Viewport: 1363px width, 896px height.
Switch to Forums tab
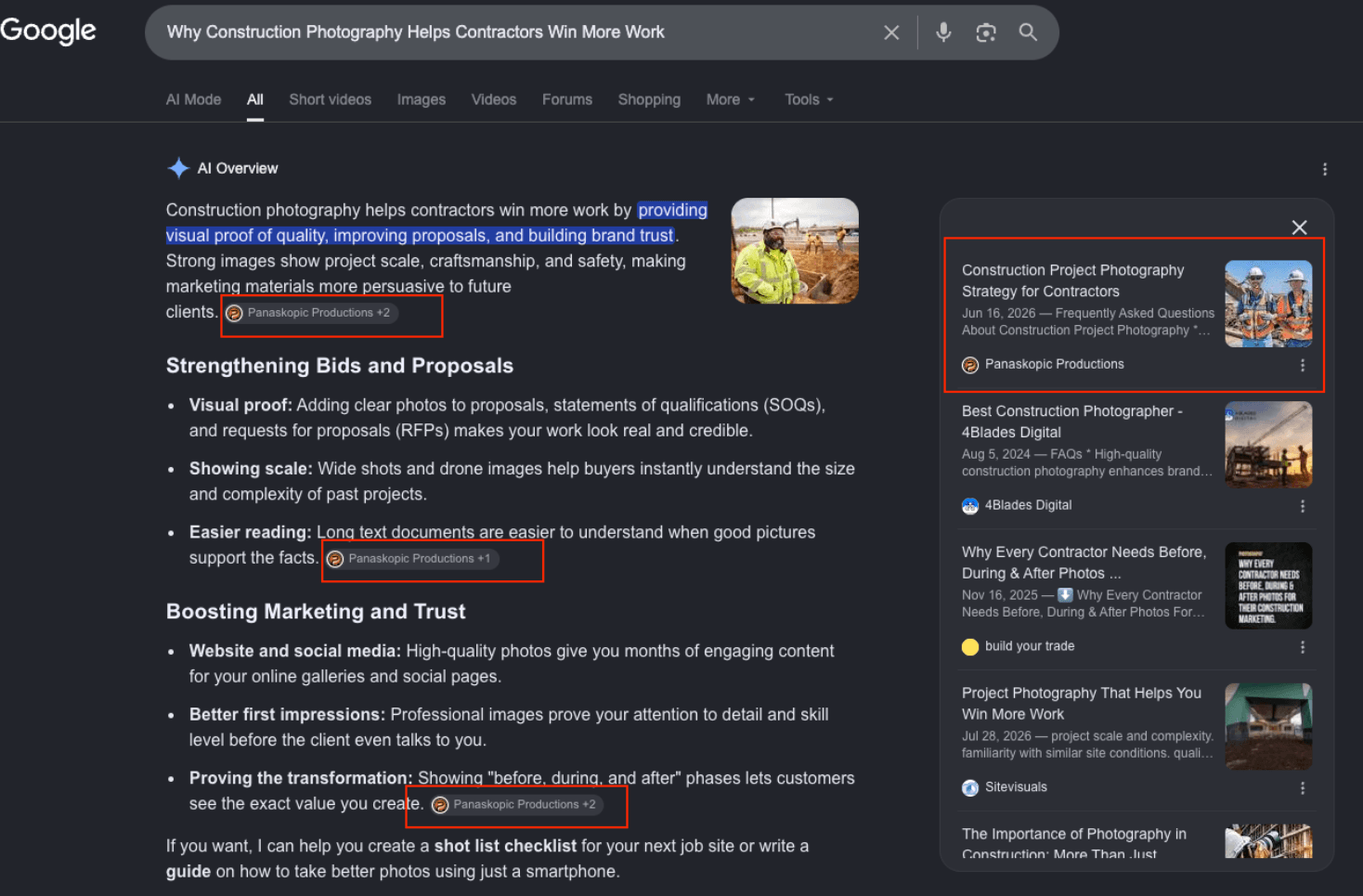coord(567,99)
